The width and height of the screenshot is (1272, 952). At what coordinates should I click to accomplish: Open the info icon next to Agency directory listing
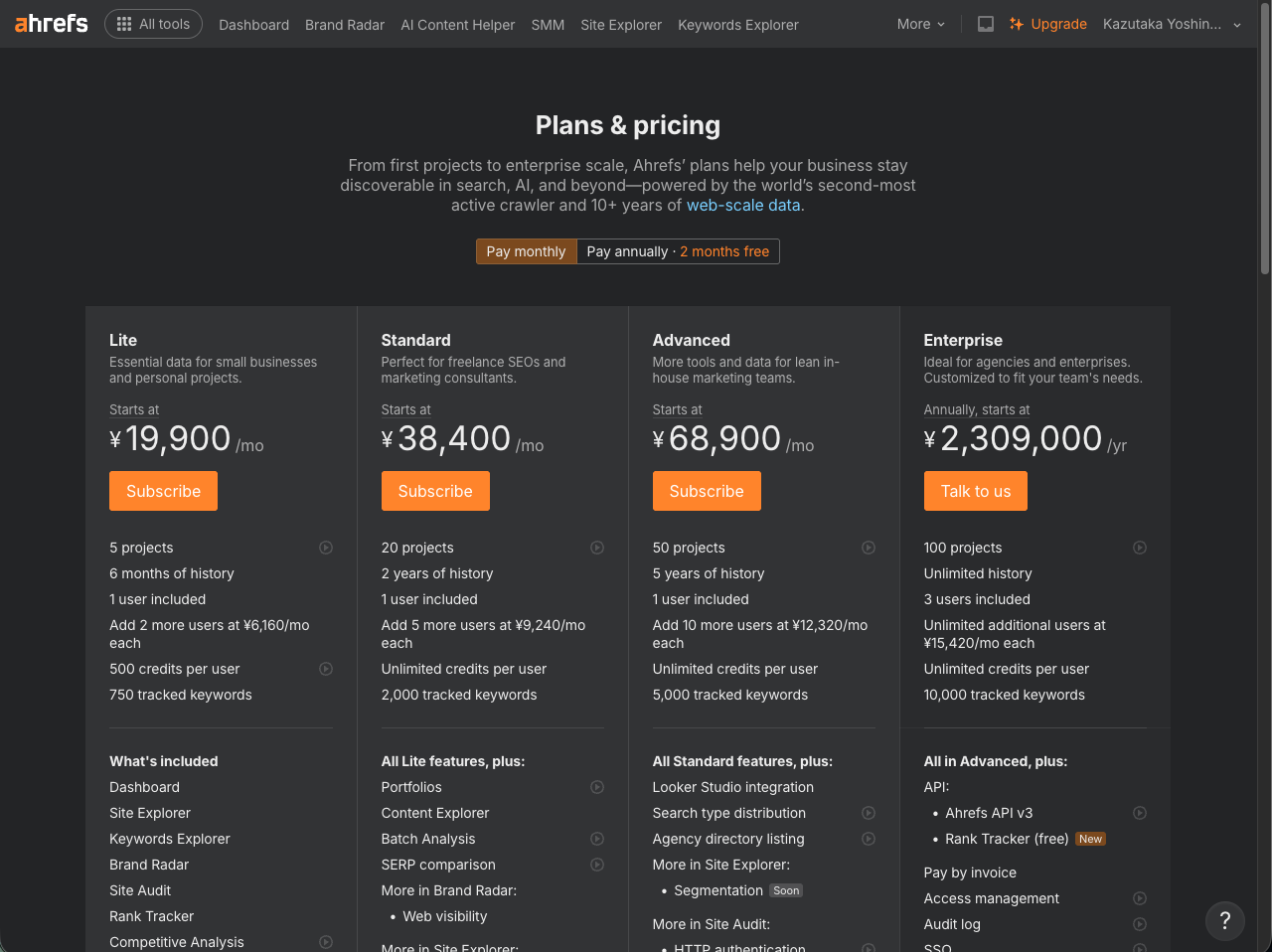[869, 839]
